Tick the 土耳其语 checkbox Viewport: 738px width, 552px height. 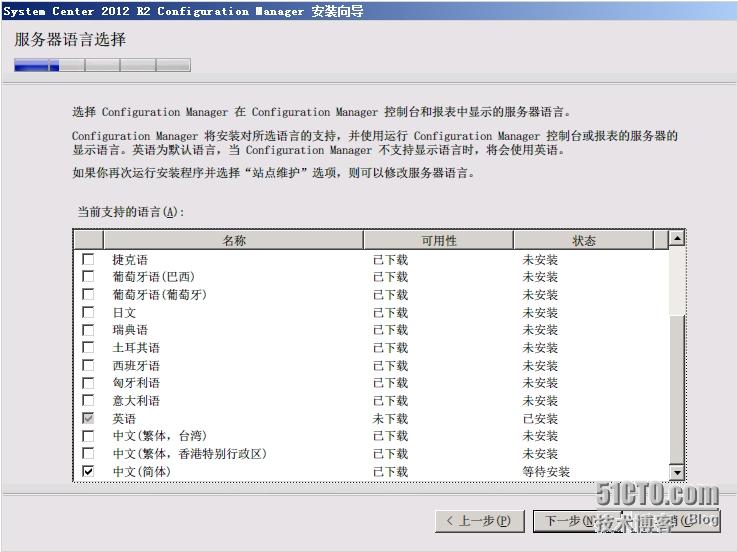click(x=88, y=348)
